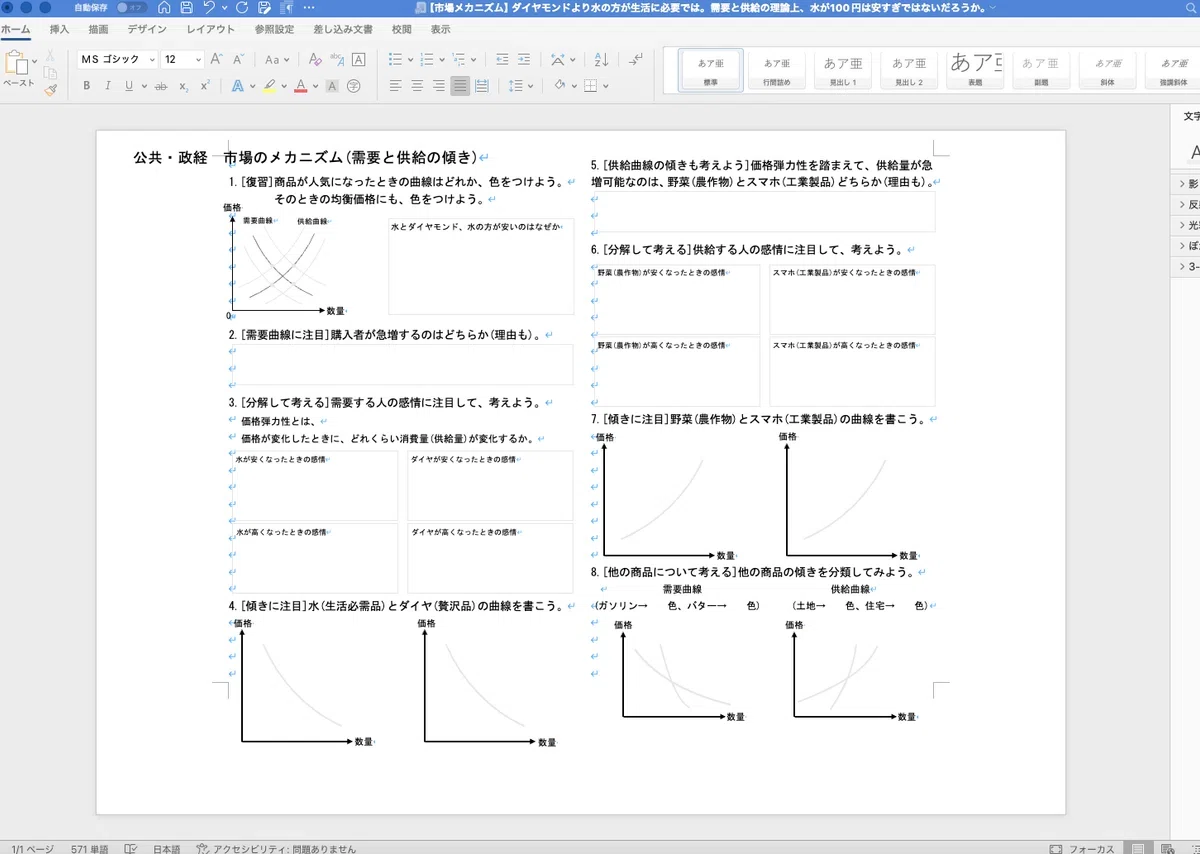Open the font color dropdown arrow
The width and height of the screenshot is (1200, 854).
point(315,87)
